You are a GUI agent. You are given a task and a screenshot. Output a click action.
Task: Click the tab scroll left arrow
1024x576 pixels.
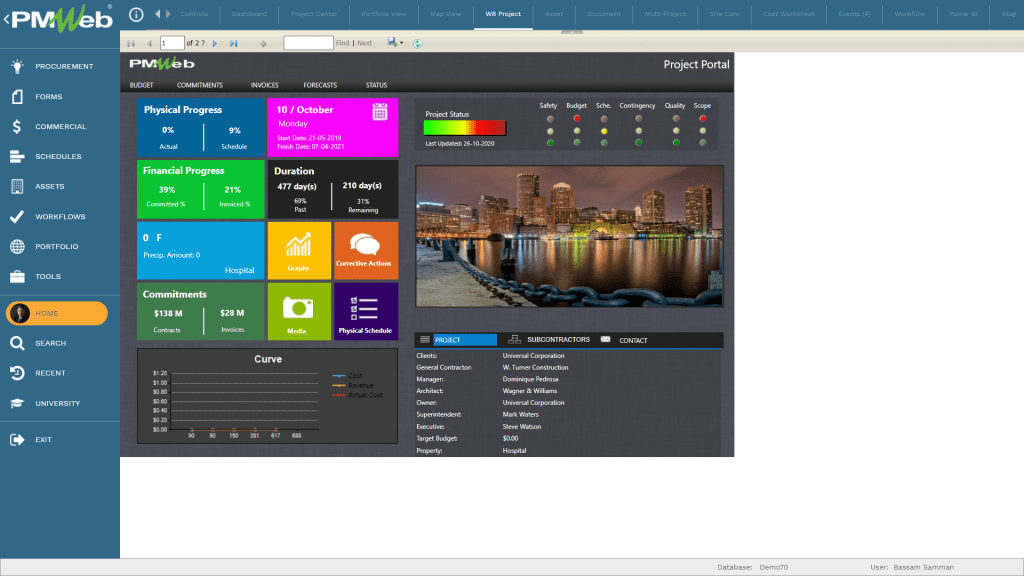coord(157,14)
